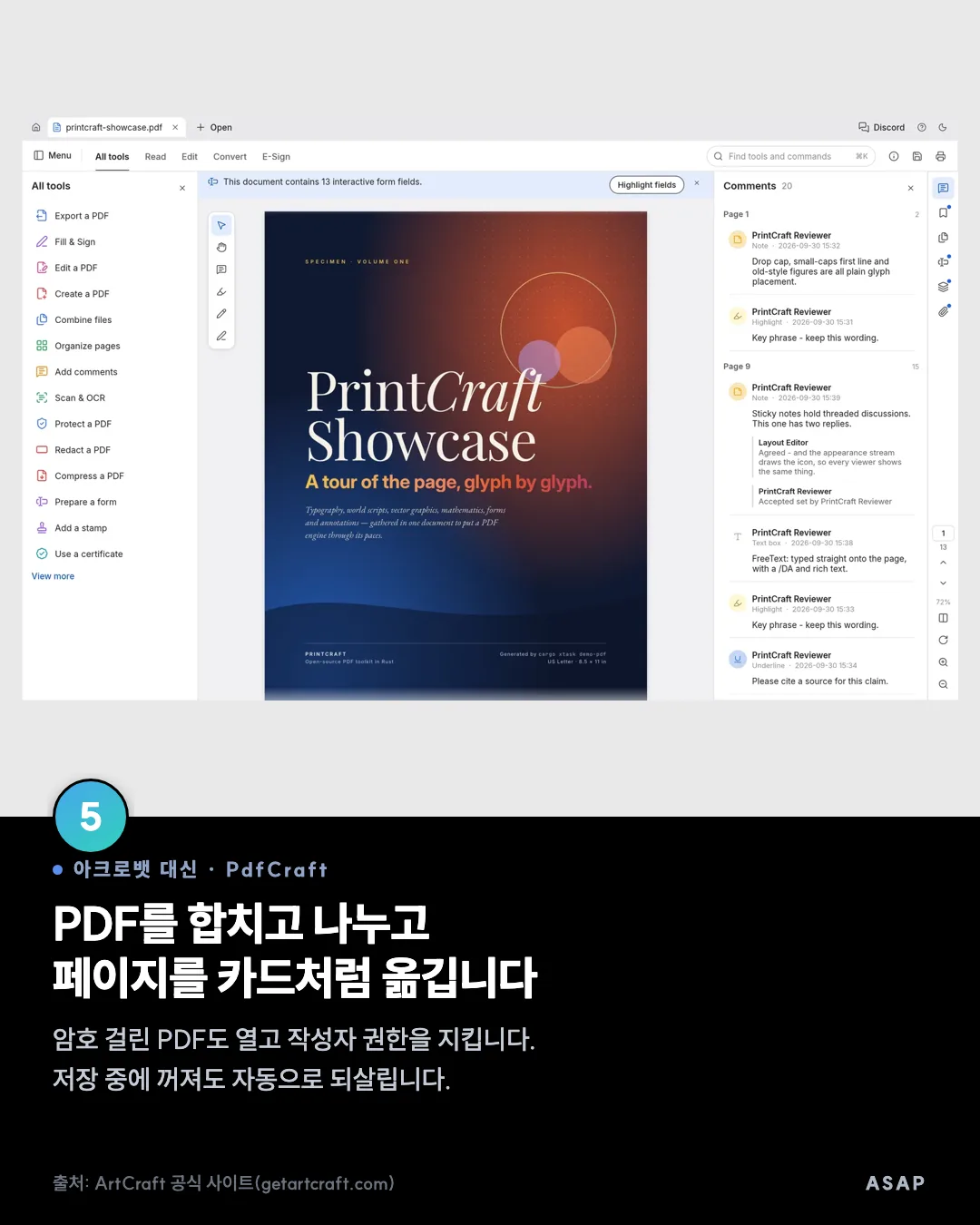
Task: Focus the Find tools and commands field
Action: tap(790, 156)
